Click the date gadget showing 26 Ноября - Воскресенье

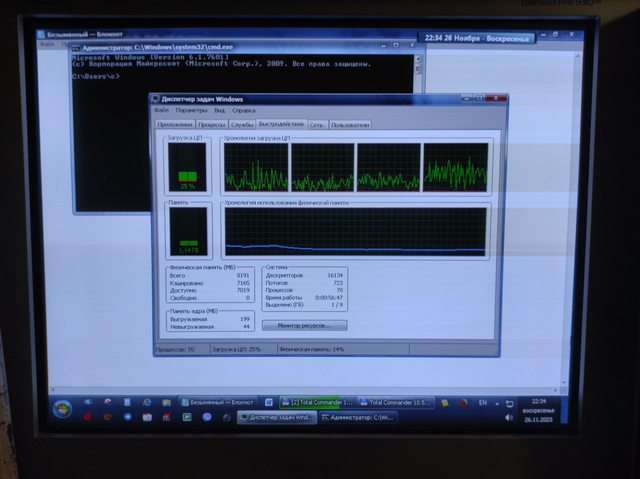pos(476,38)
